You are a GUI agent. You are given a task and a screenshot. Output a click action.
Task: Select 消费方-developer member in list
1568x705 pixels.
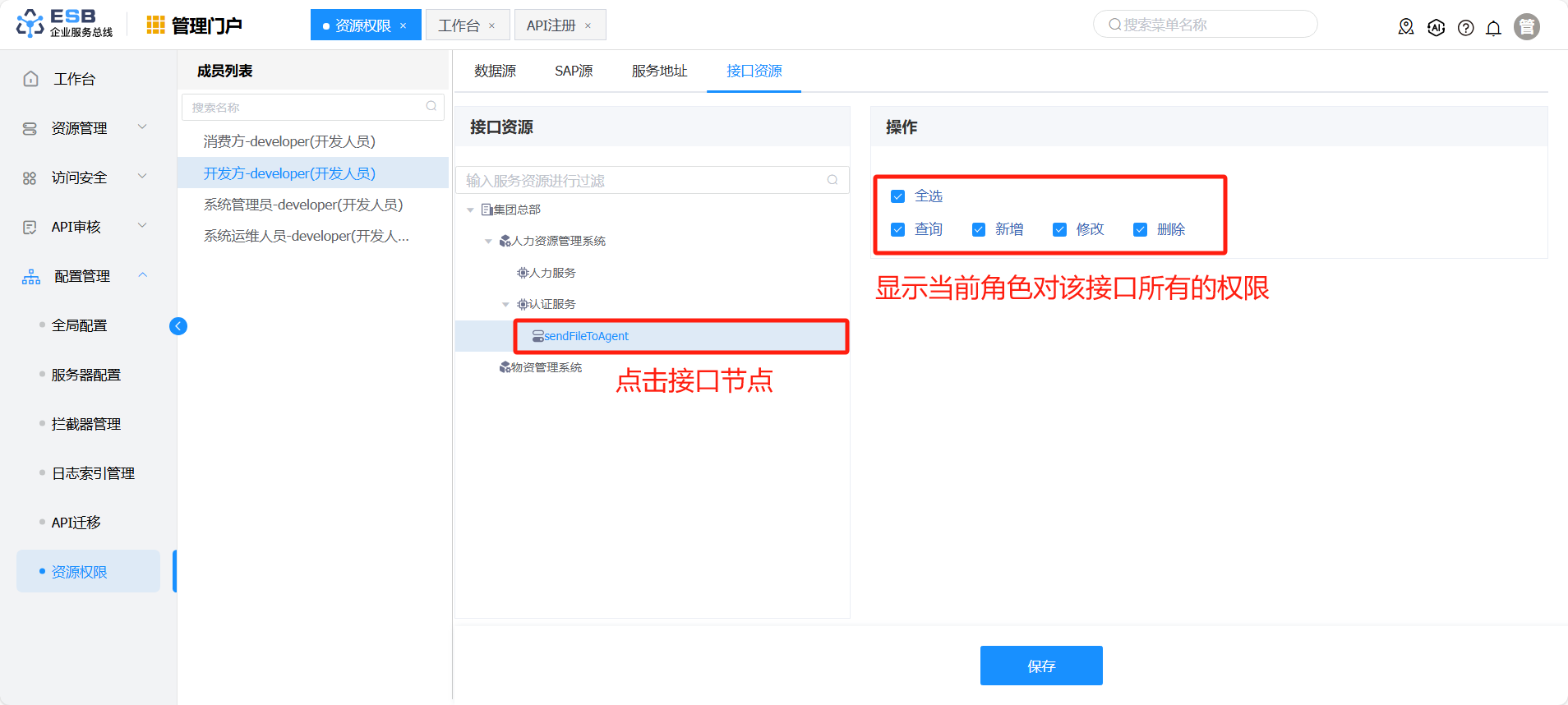coord(289,142)
